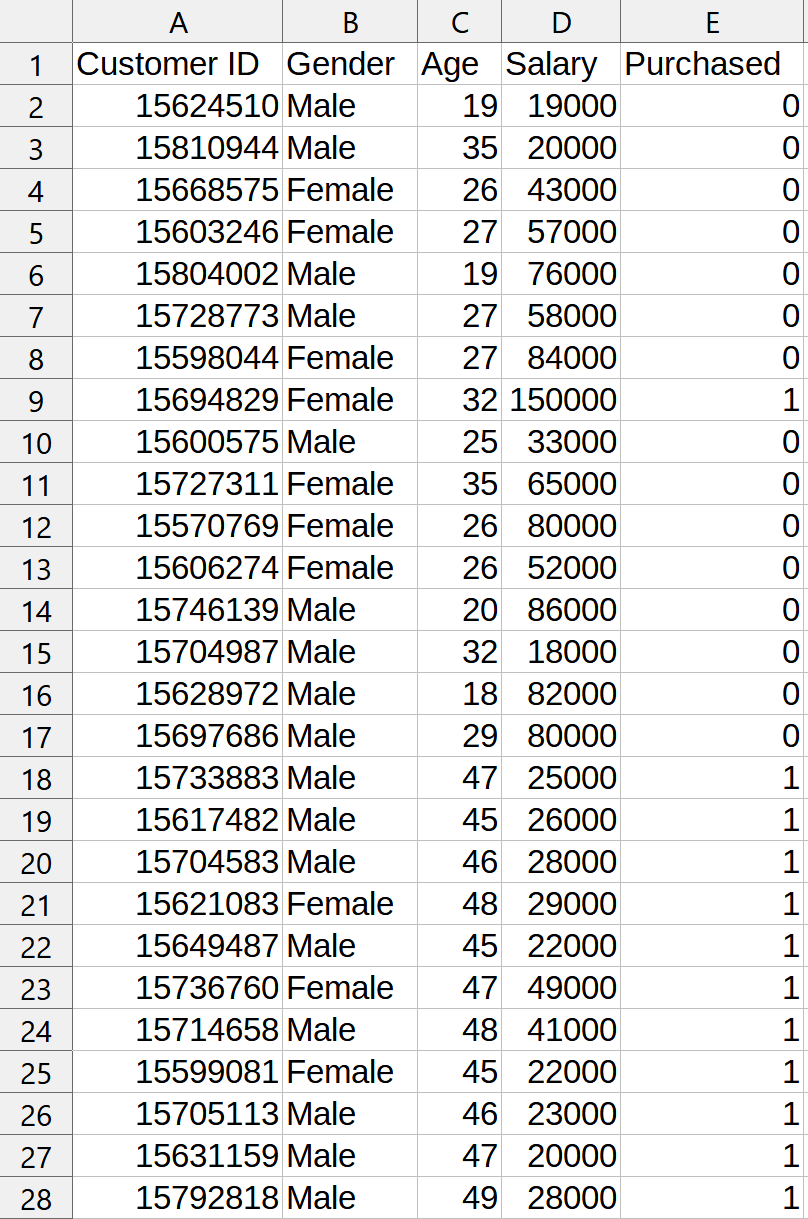
Task: Select the Female cell in row 4
Action: (x=348, y=189)
